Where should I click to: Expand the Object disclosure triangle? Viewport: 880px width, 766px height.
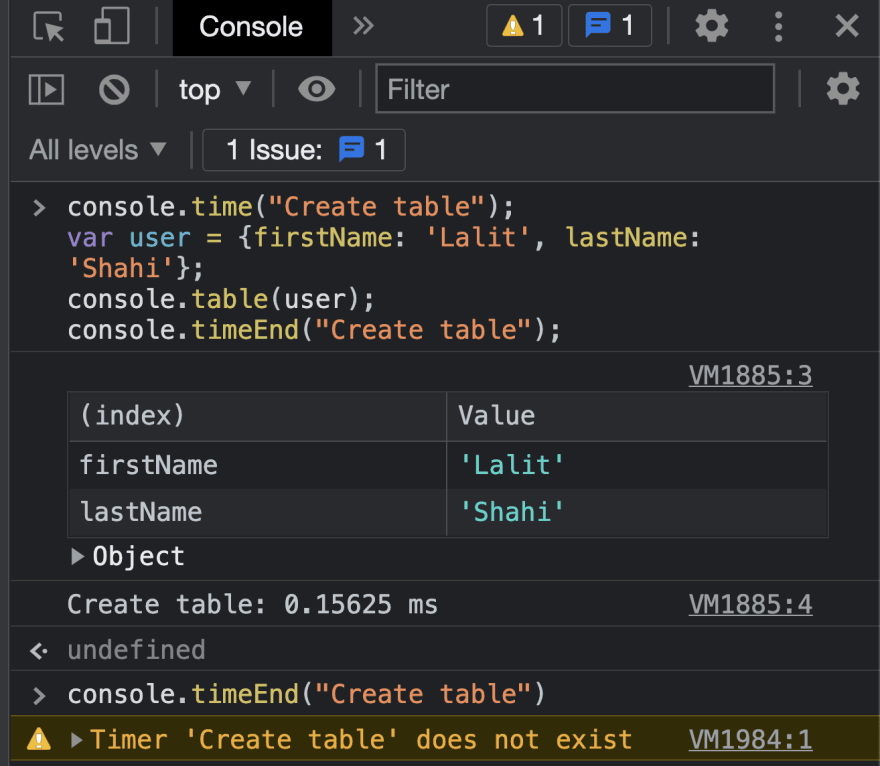click(77, 556)
